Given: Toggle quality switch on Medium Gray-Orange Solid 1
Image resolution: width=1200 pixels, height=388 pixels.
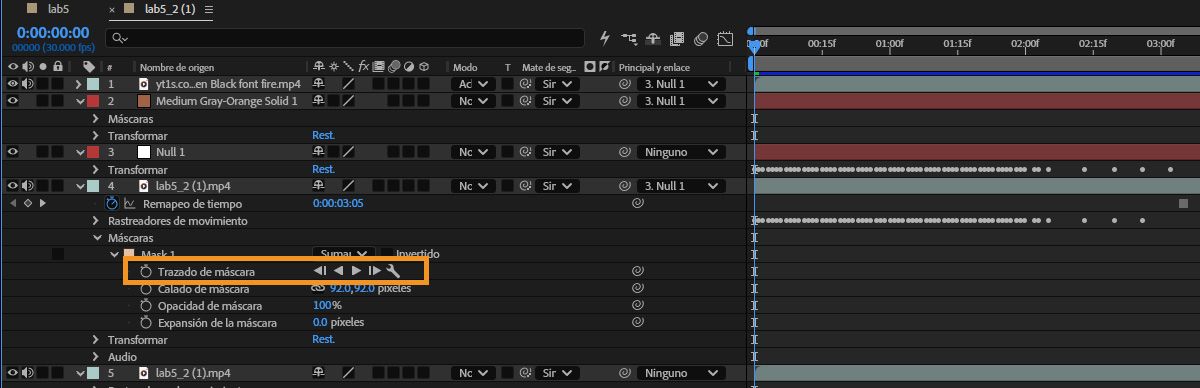Looking at the screenshot, I should coord(348,101).
